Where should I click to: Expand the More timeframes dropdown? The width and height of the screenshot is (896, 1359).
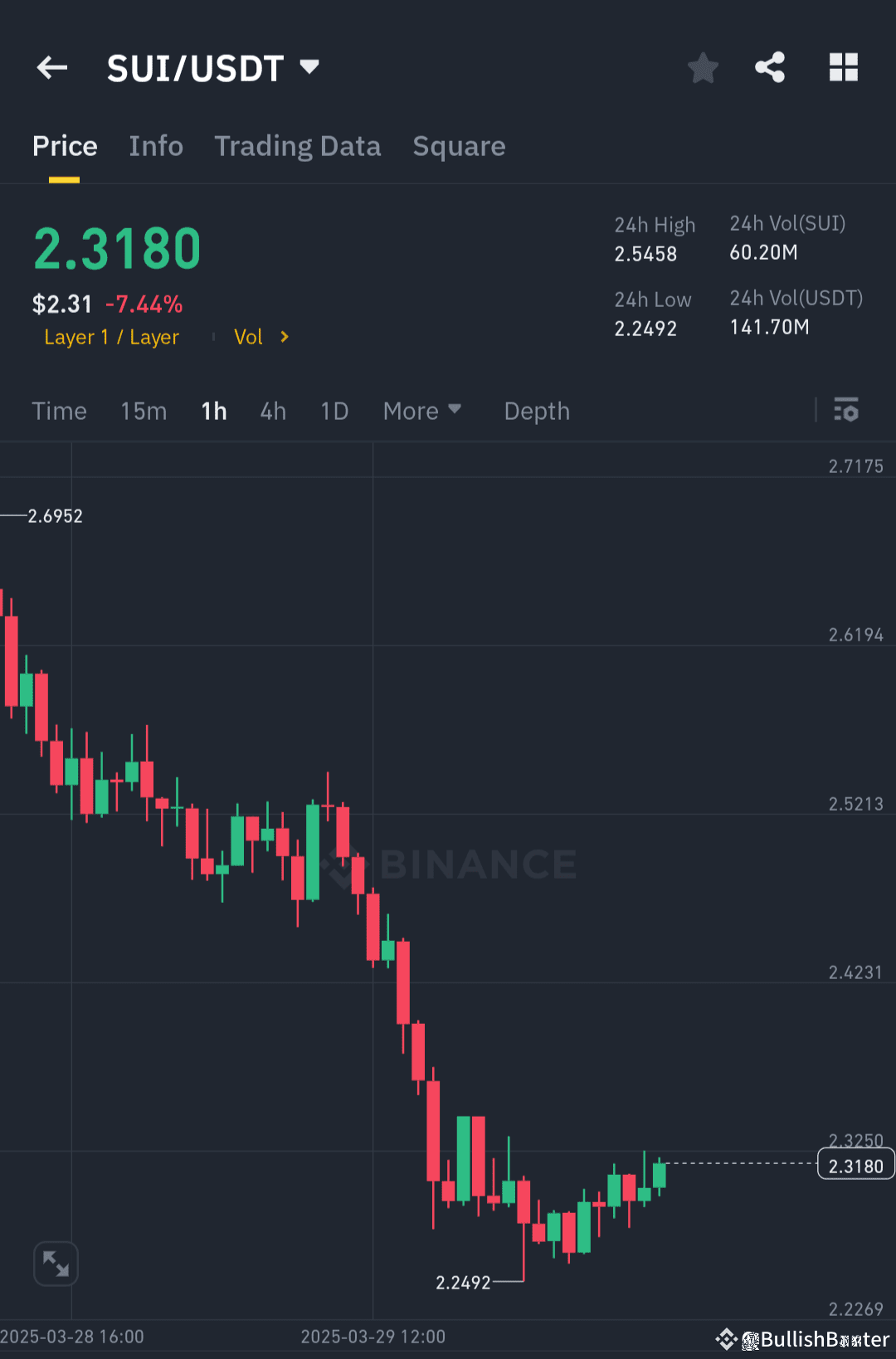[422, 411]
